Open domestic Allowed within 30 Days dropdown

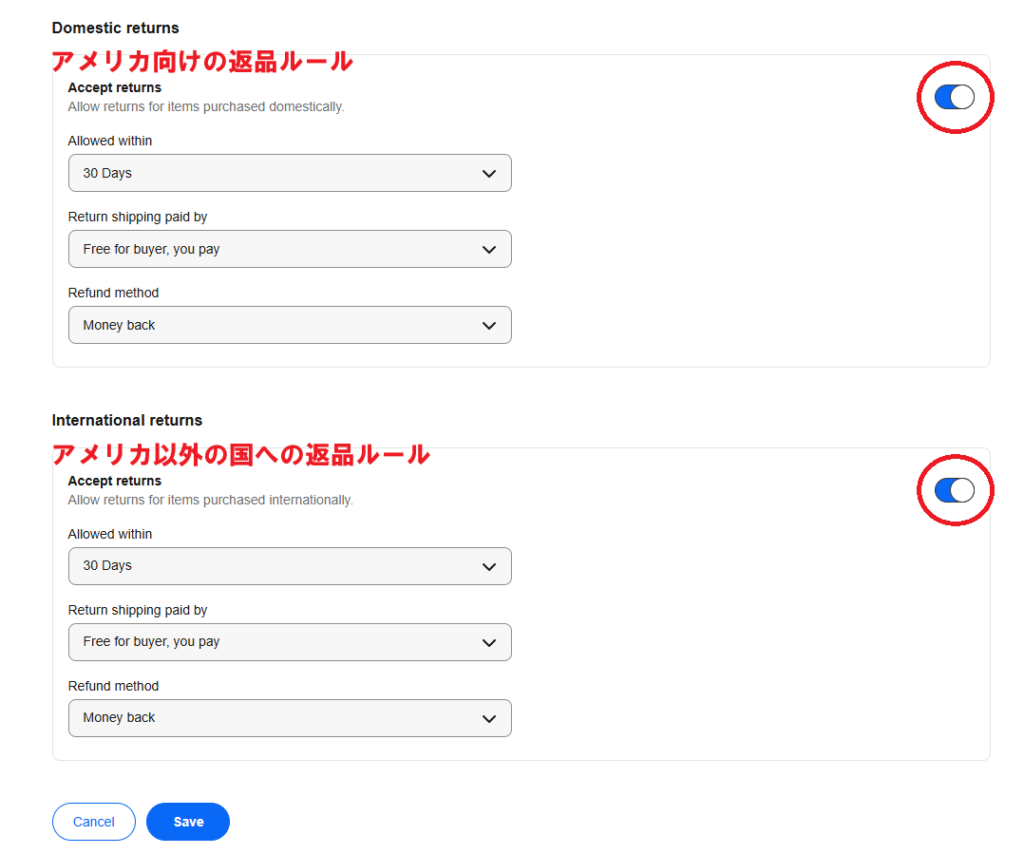[289, 173]
